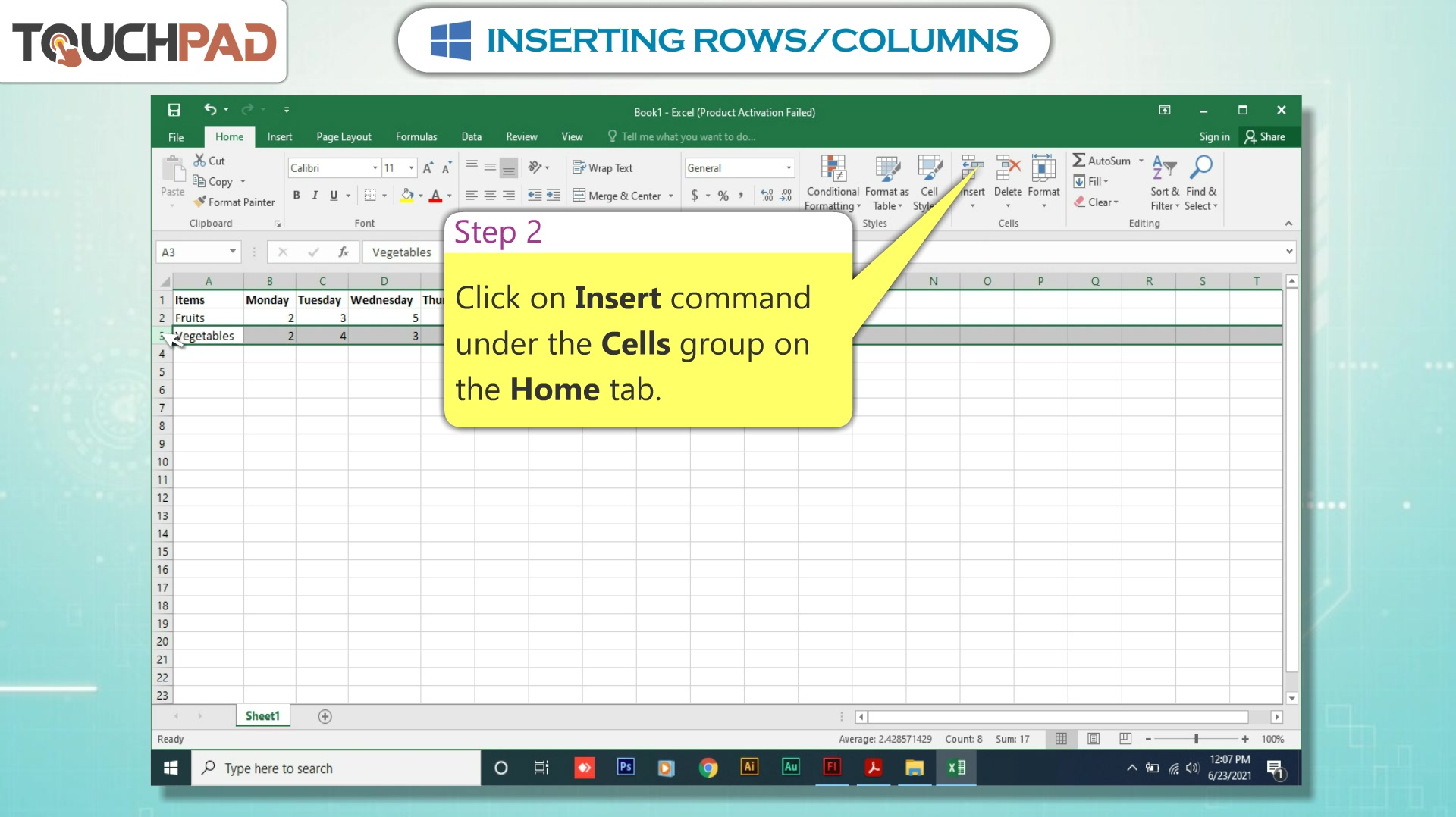1456x817 pixels.
Task: Click the Insert Function fx icon
Action: point(343,252)
